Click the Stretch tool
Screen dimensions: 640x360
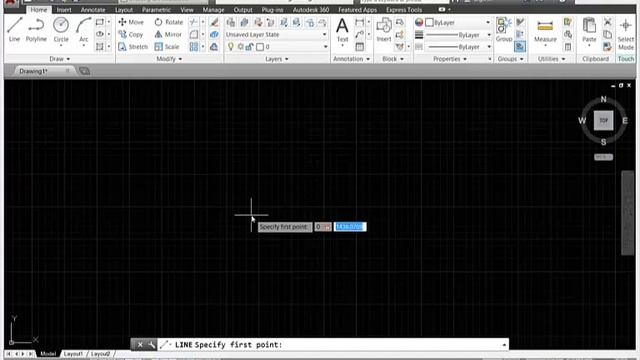(133, 47)
